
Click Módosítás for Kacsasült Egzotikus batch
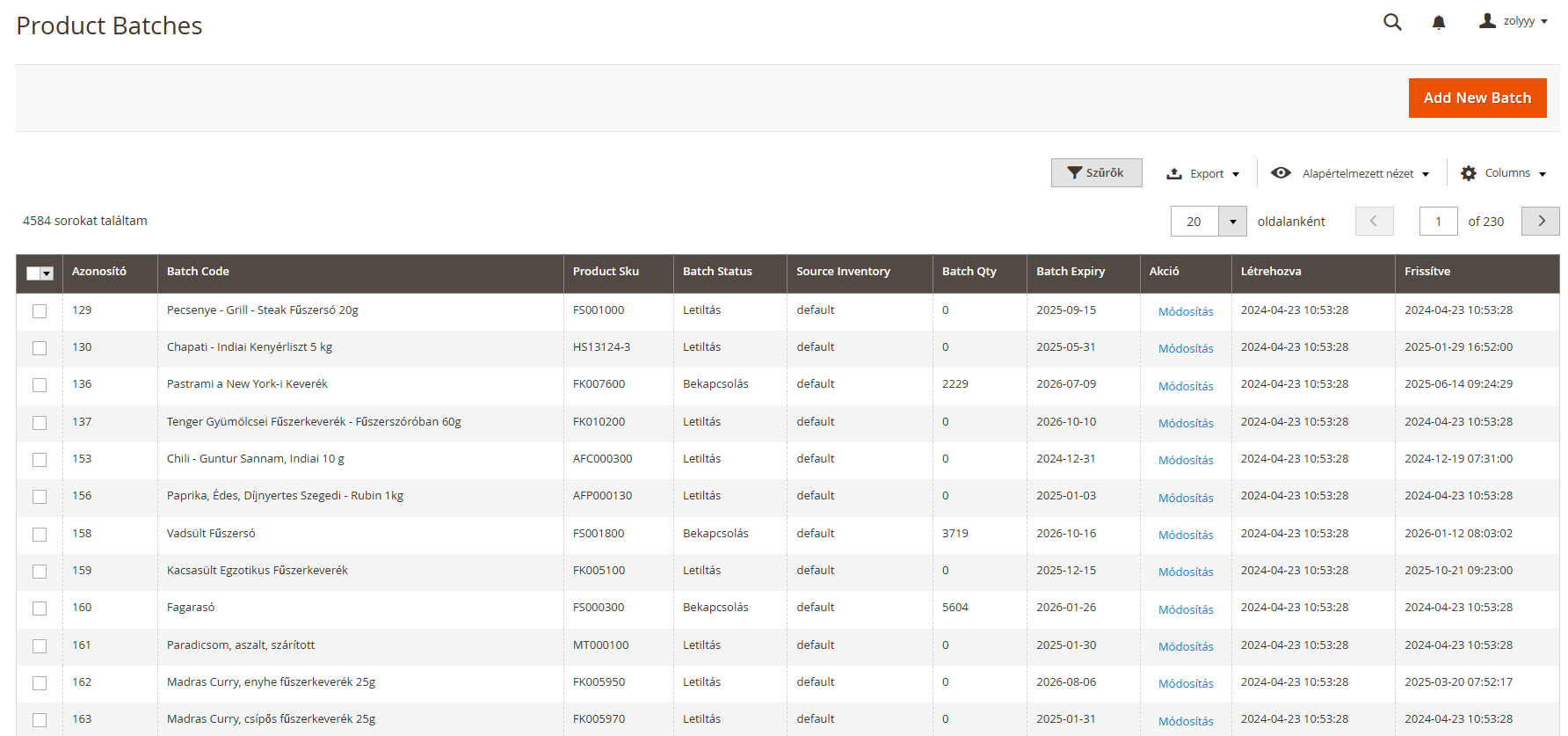(x=1186, y=572)
